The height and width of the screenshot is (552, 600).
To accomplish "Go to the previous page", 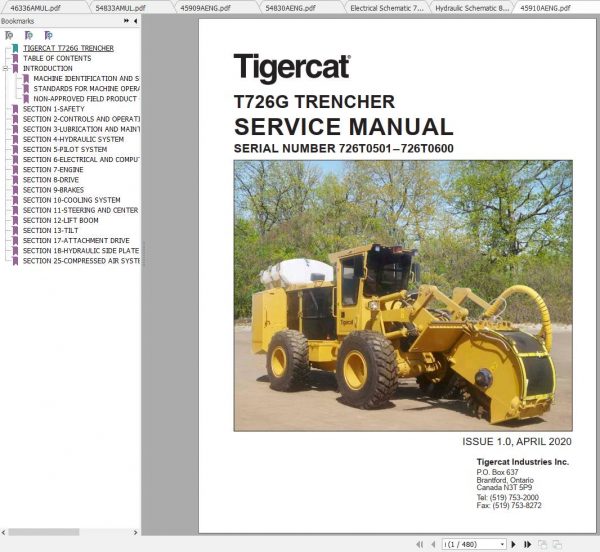I will point(433,544).
